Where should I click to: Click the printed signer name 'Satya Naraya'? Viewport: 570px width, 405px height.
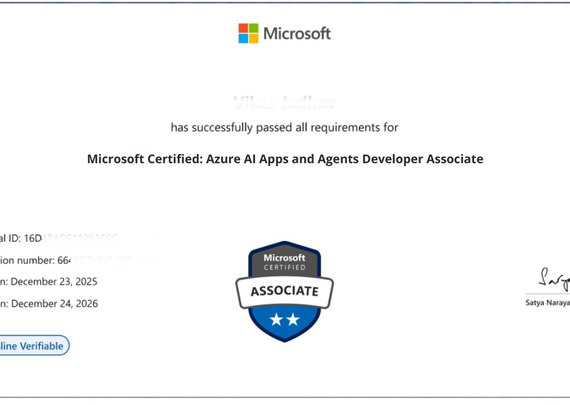547,302
